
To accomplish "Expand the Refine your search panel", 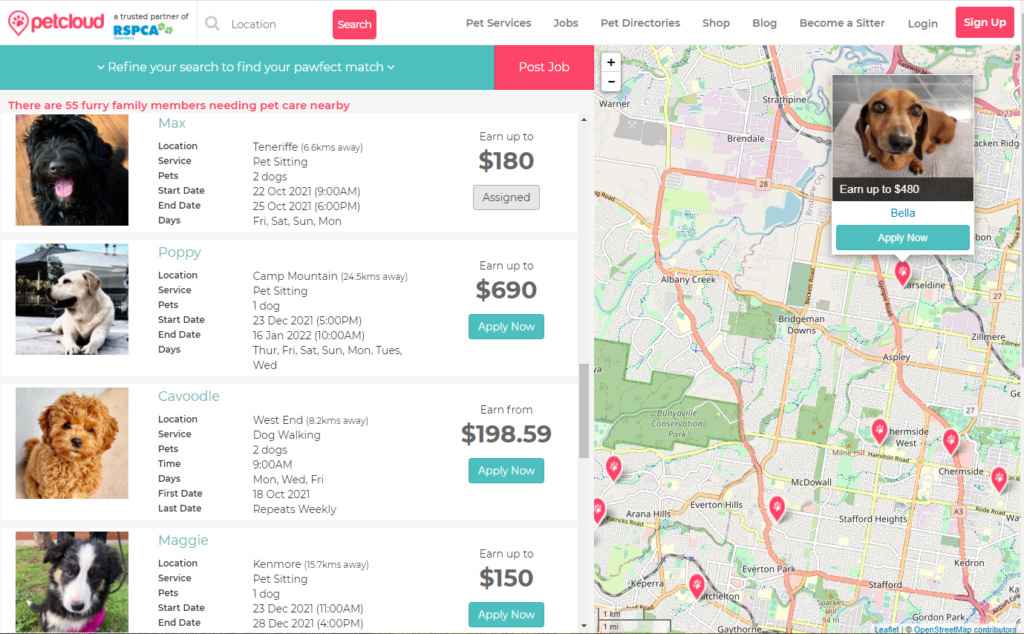I will pyautogui.click(x=246, y=67).
